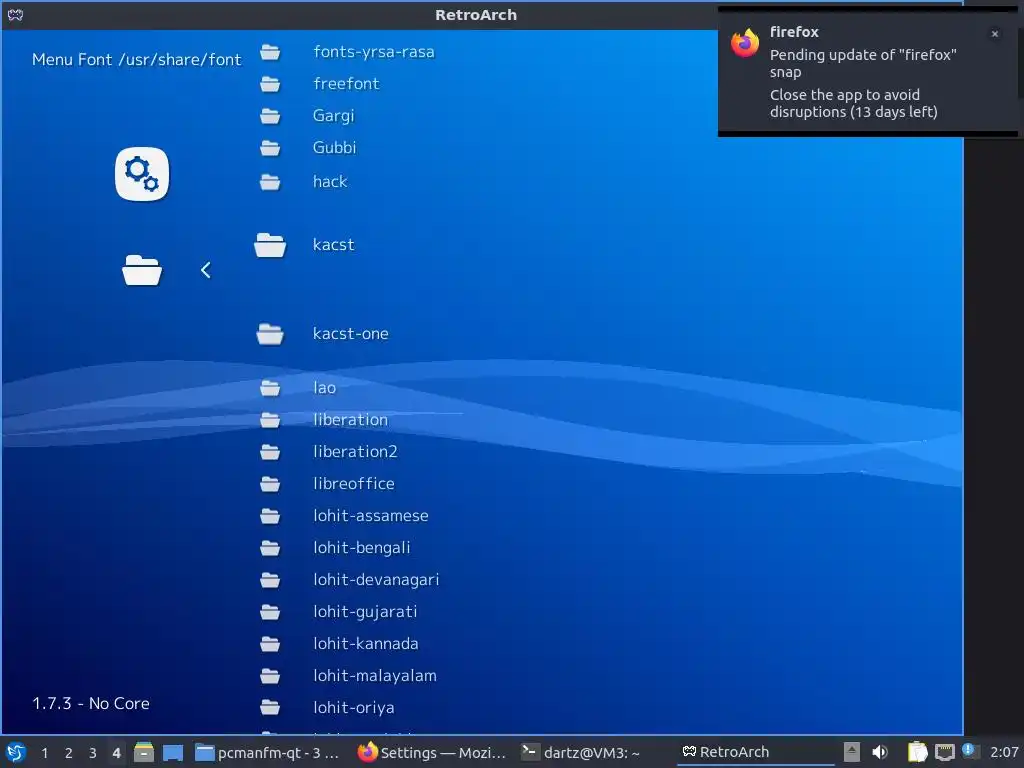Click folder icon next to liberation

coord(270,420)
